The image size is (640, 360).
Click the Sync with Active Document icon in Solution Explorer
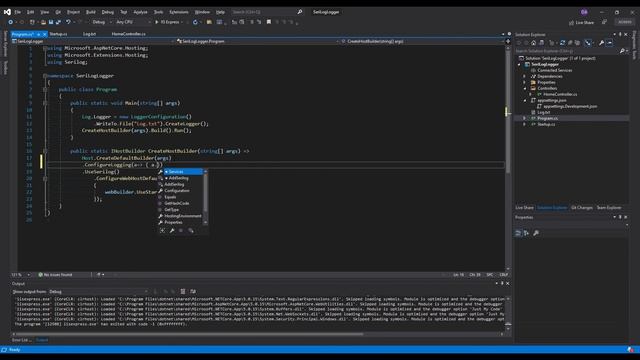[562, 43]
